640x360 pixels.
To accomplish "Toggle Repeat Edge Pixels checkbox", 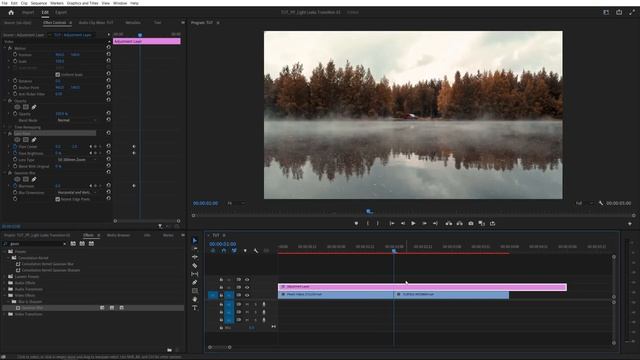I will point(58,199).
